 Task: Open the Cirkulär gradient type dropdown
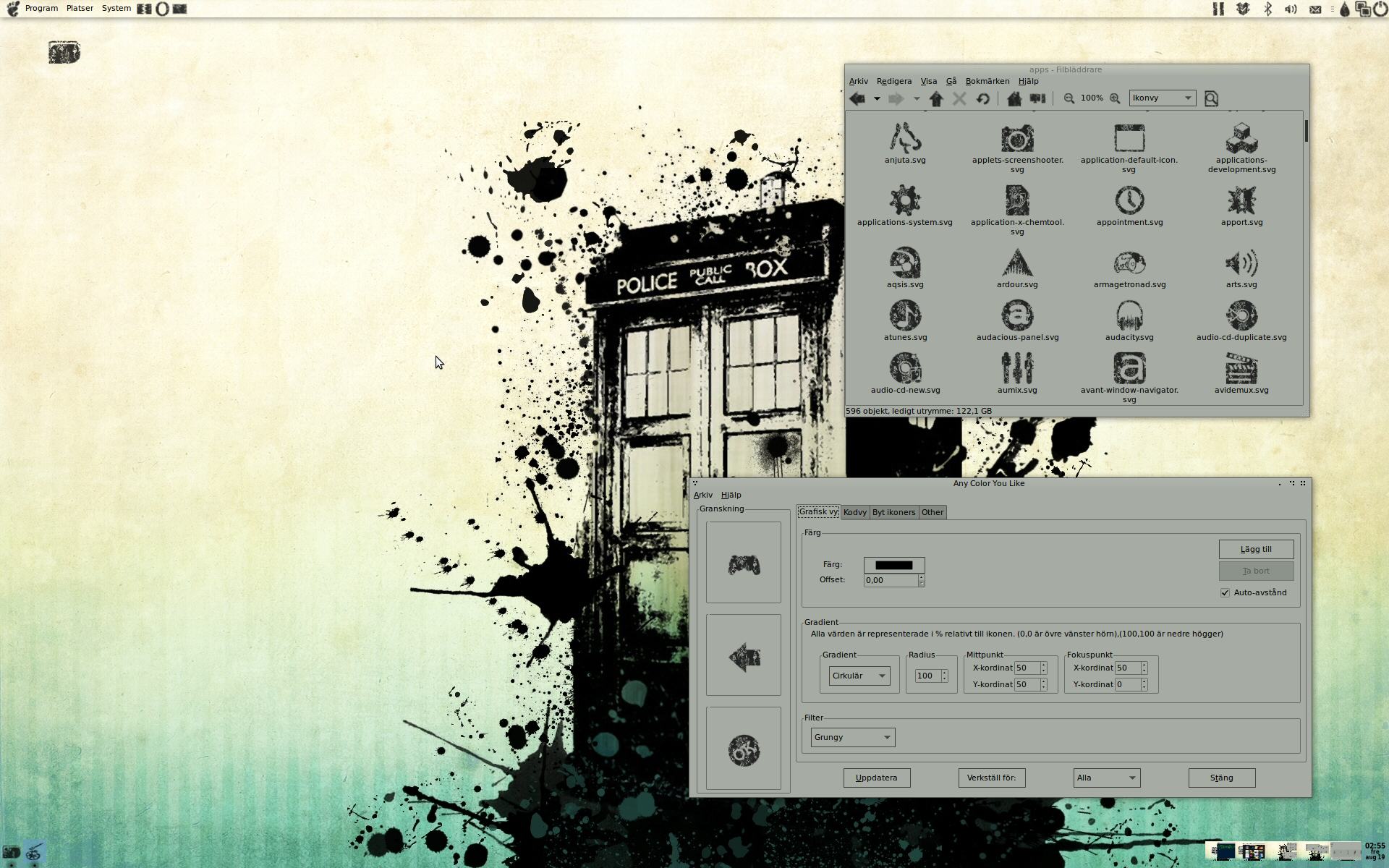coord(859,676)
